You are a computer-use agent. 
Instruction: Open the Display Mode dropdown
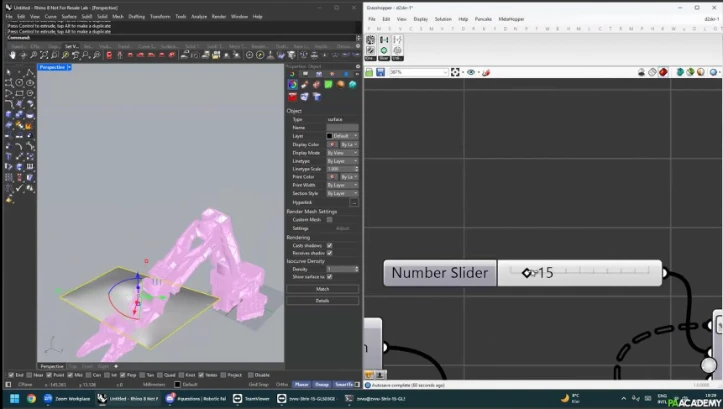(342, 152)
